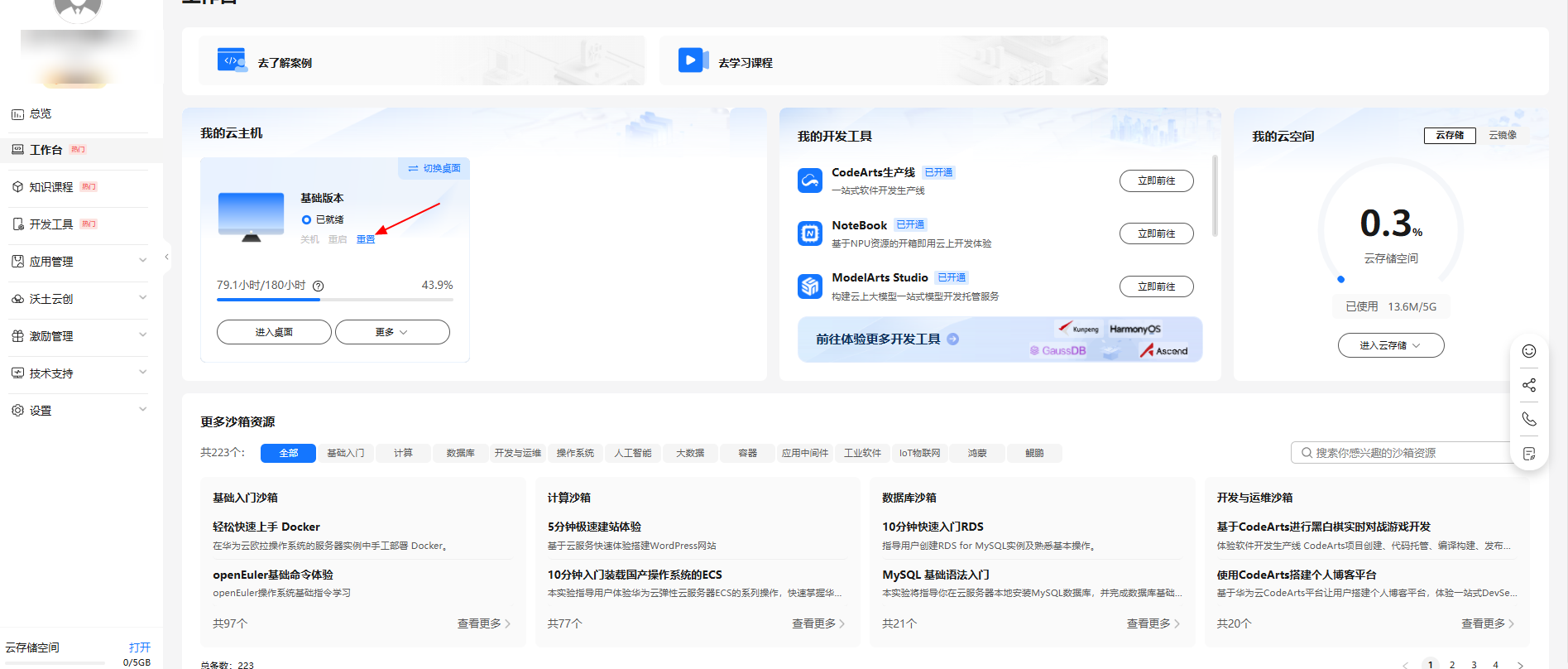Expand the 沃土云创 sidebar section
Screen dimensions: 1568x669
pyautogui.click(x=79, y=299)
